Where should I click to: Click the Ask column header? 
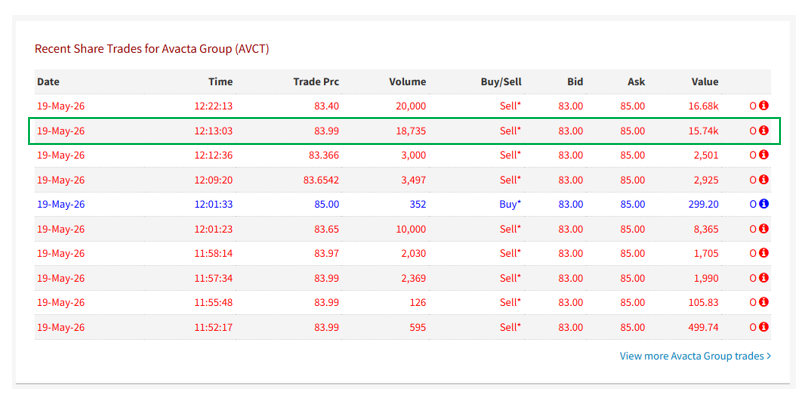click(x=636, y=82)
